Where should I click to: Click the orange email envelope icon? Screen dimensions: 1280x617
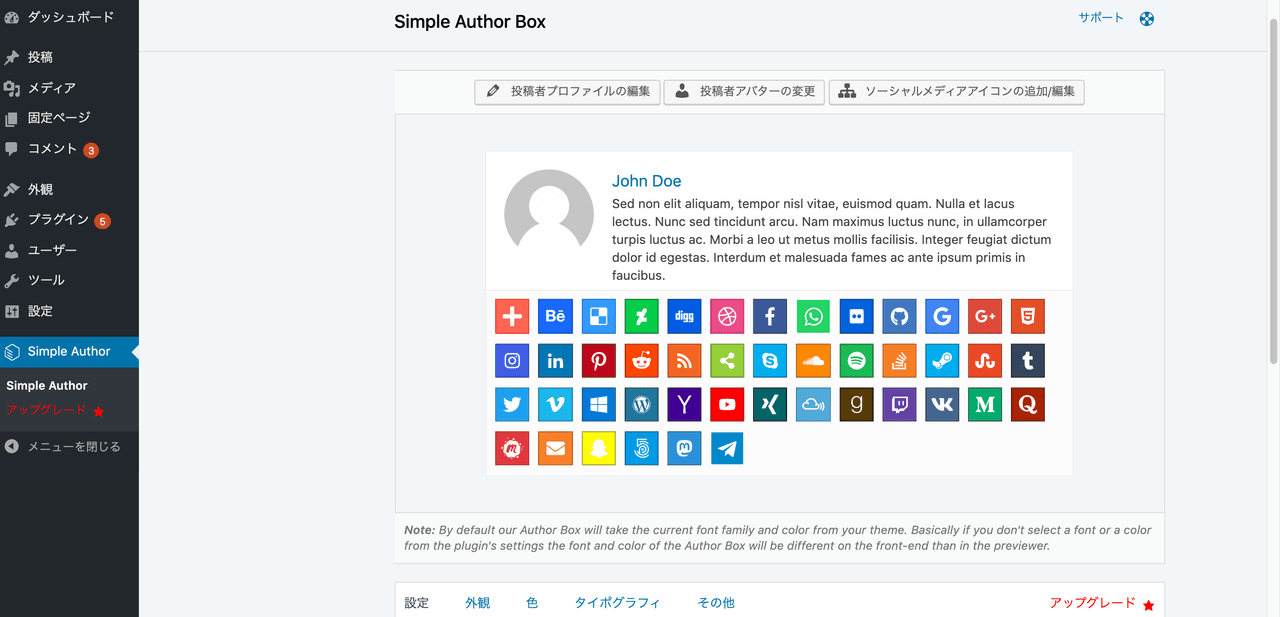(555, 448)
